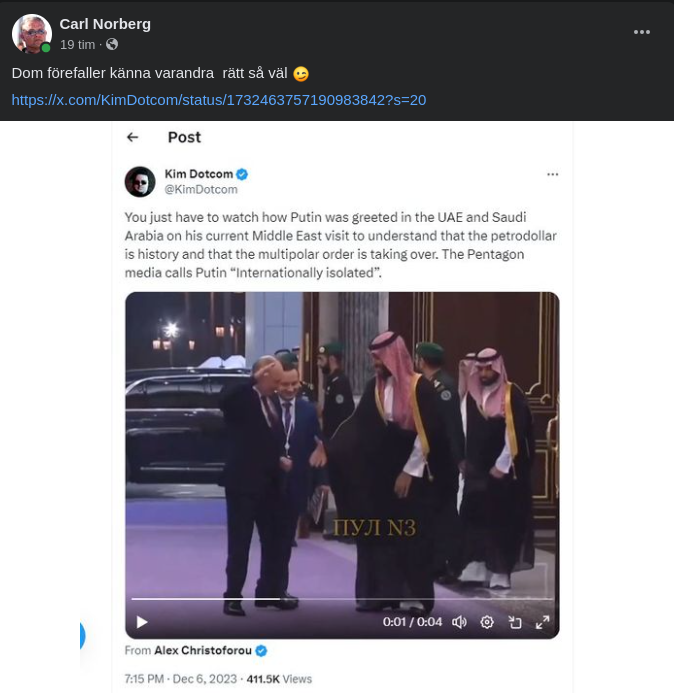Open the tweet's three-dots more menu
This screenshot has width=674, height=693.
pos(552,174)
